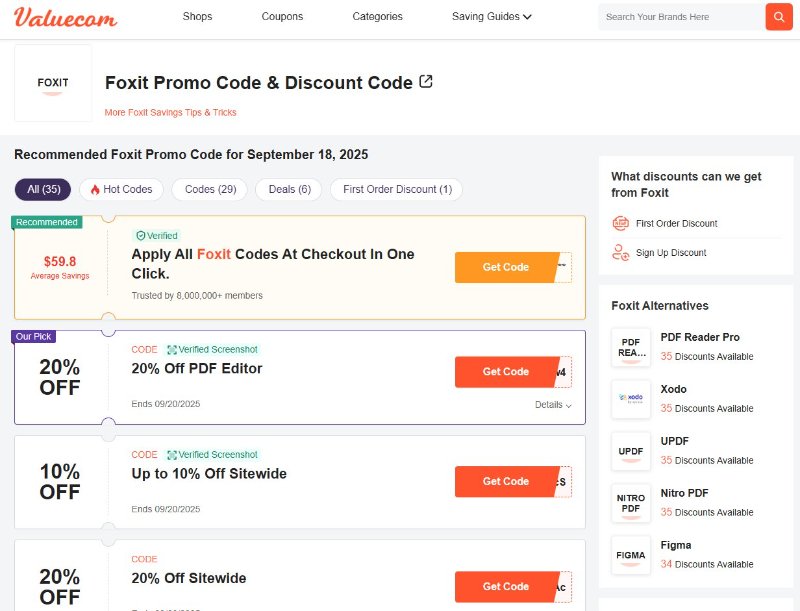Select the Figma alternative logo
800x611 pixels.
631,555
